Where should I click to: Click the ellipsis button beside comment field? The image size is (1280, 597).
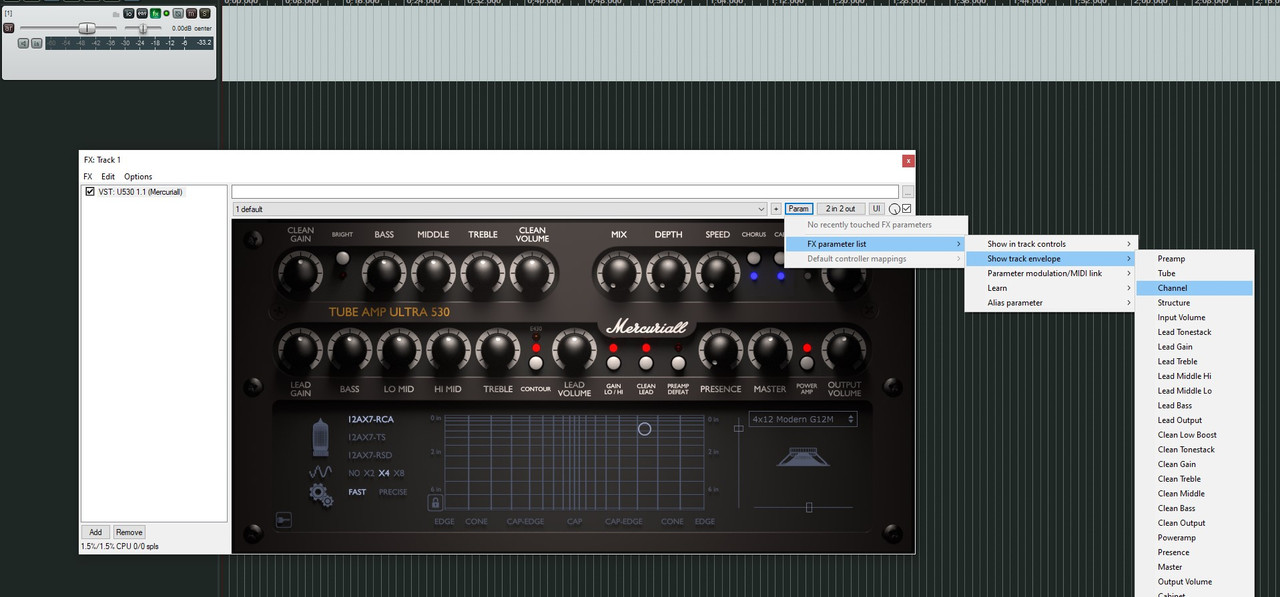907,191
